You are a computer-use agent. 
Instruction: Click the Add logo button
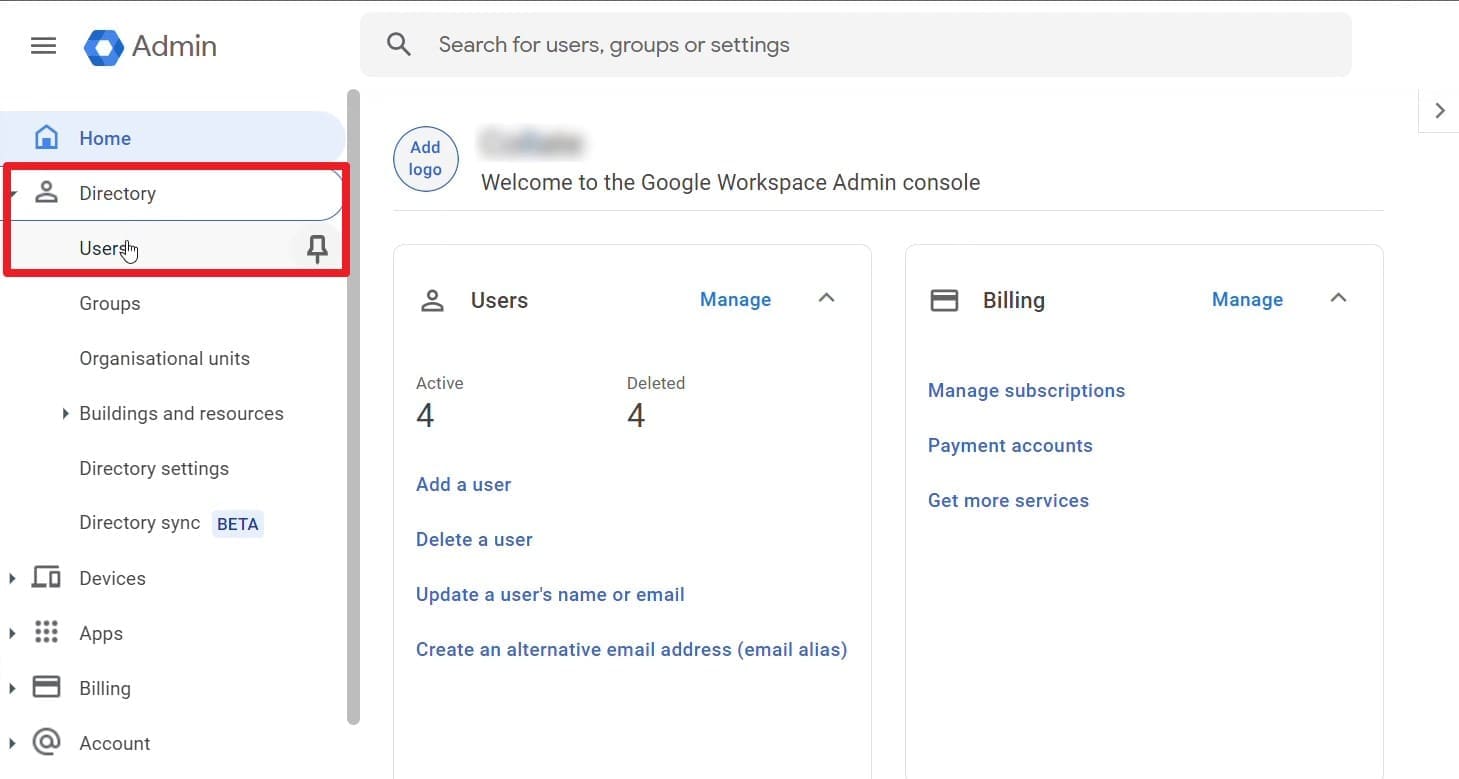tap(425, 158)
